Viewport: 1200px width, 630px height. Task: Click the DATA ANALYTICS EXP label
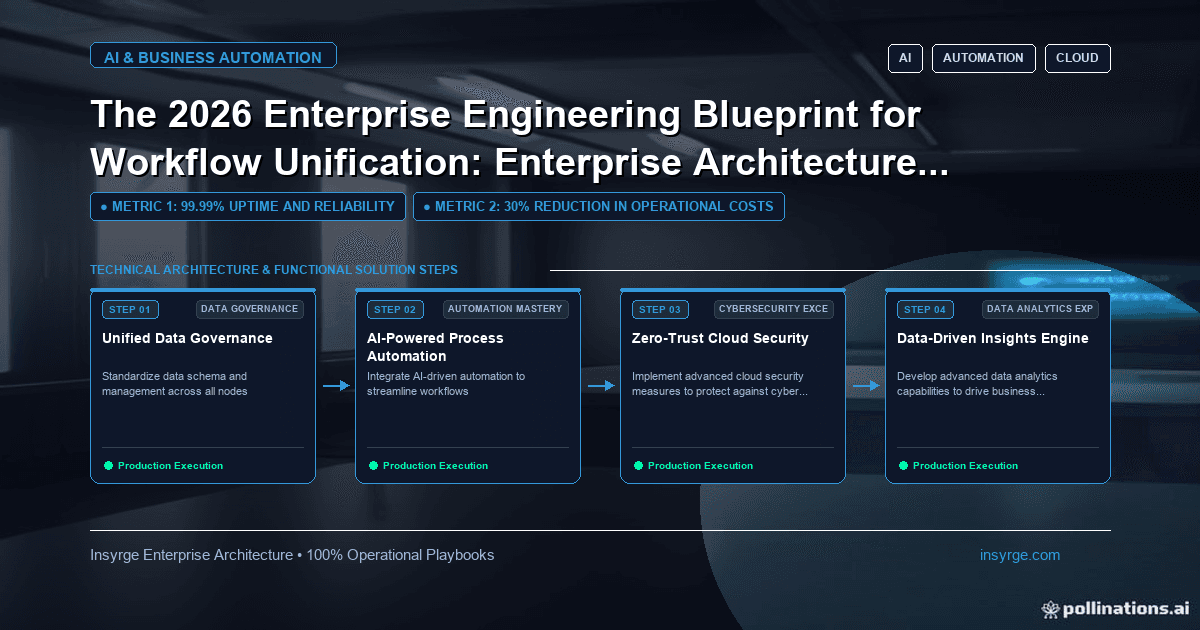point(1040,309)
